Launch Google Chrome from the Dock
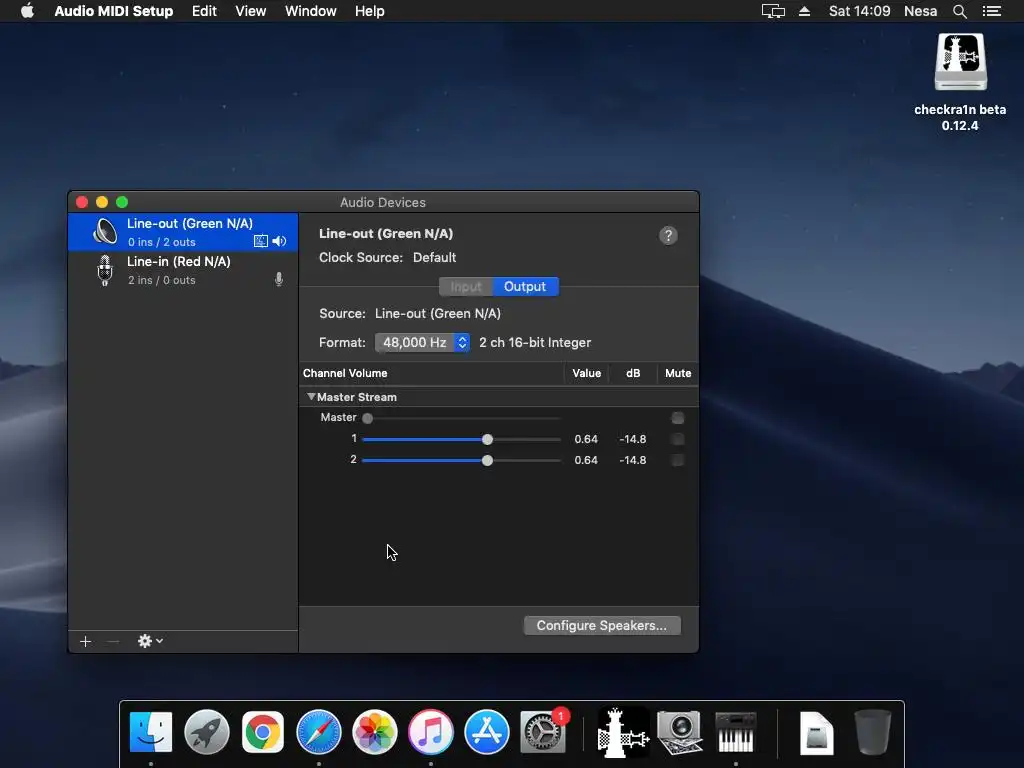 pyautogui.click(x=263, y=732)
